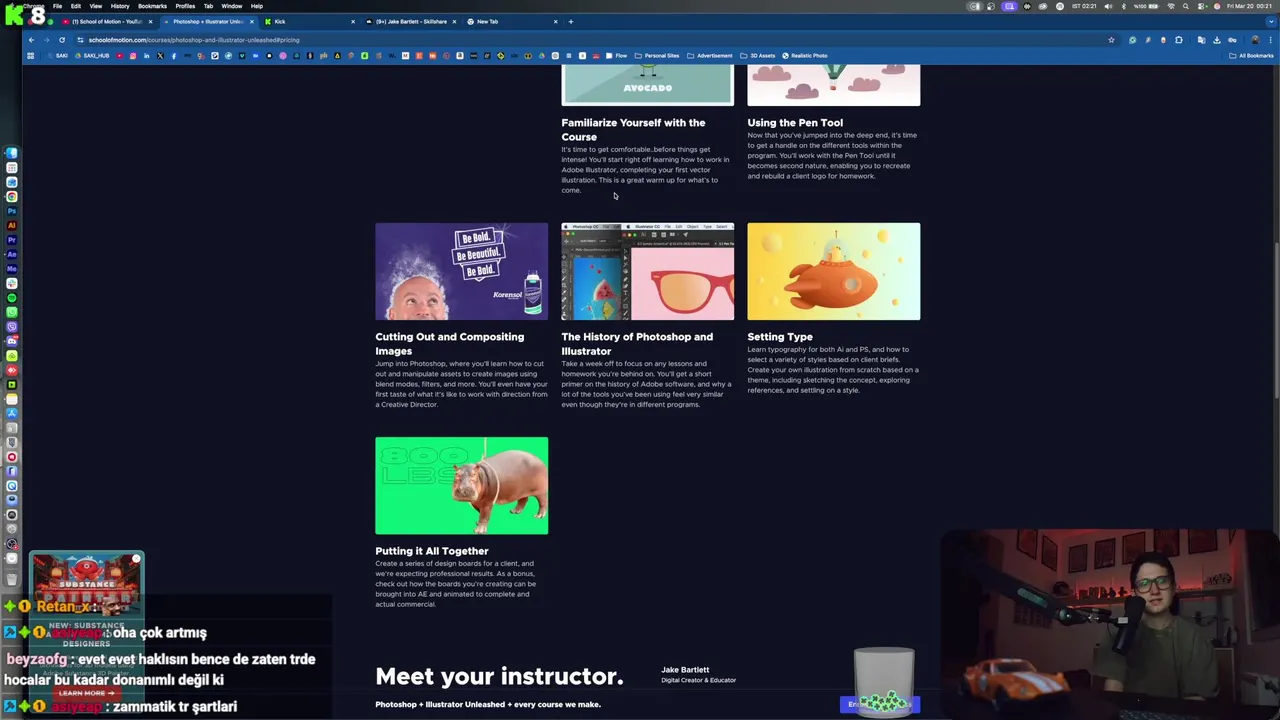Open the File menu
The width and height of the screenshot is (1280, 720).
point(57,6)
